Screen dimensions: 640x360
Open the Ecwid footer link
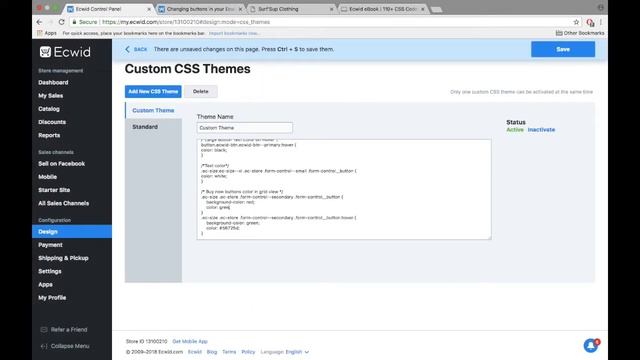[195, 352]
